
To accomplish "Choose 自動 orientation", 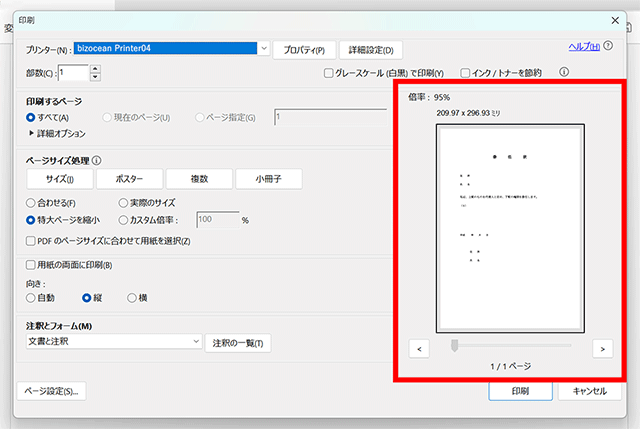I will pos(31,298).
